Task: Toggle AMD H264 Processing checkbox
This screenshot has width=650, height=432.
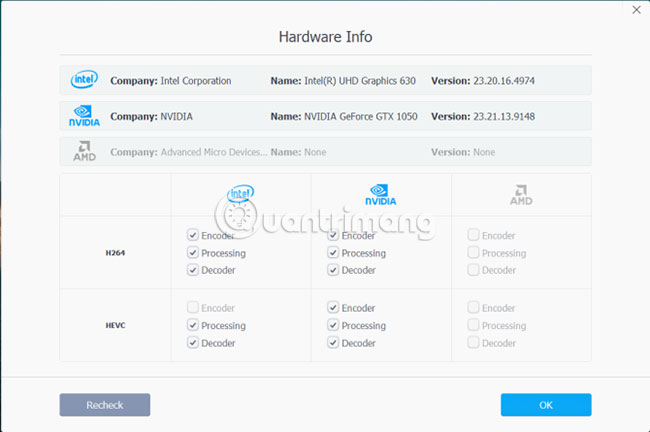Action: click(473, 252)
